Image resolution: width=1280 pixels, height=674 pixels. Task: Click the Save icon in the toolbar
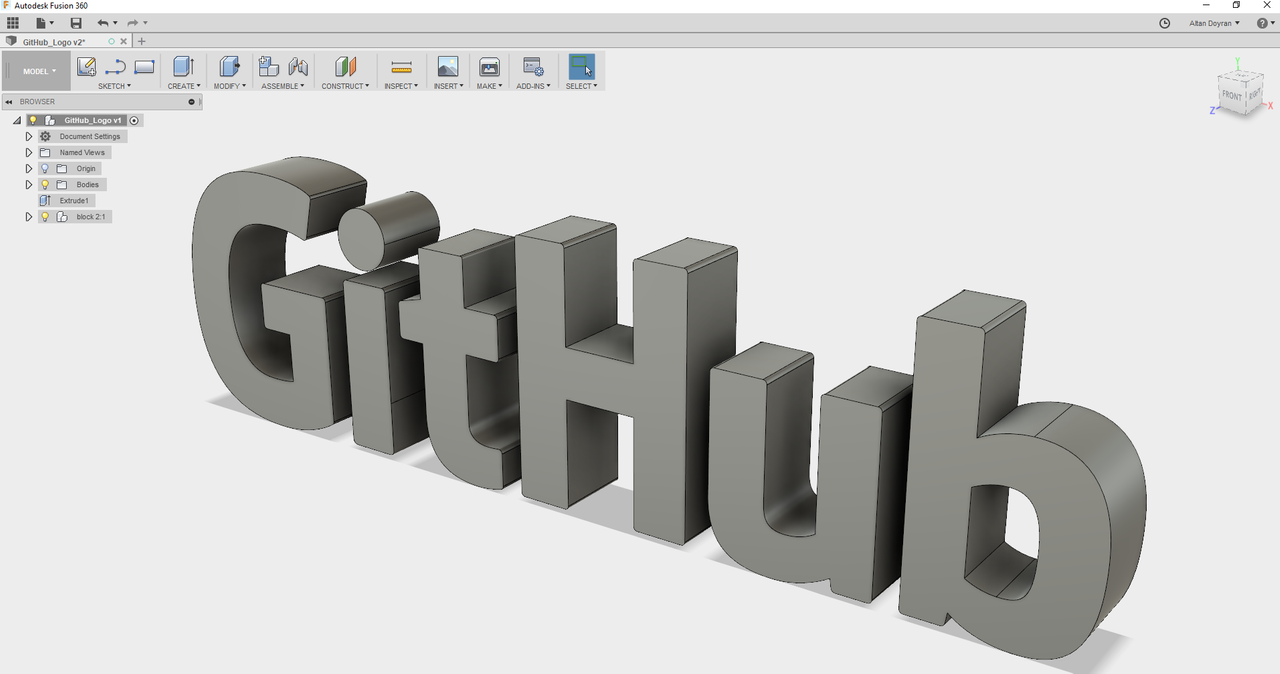click(x=75, y=22)
